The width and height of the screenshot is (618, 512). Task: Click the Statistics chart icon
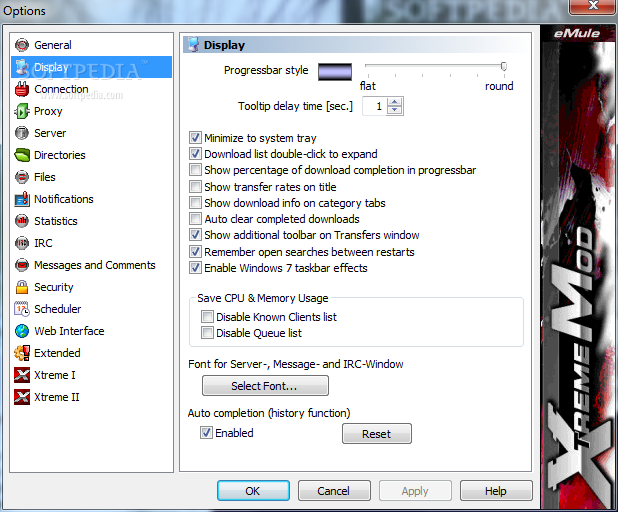click(x=22, y=221)
